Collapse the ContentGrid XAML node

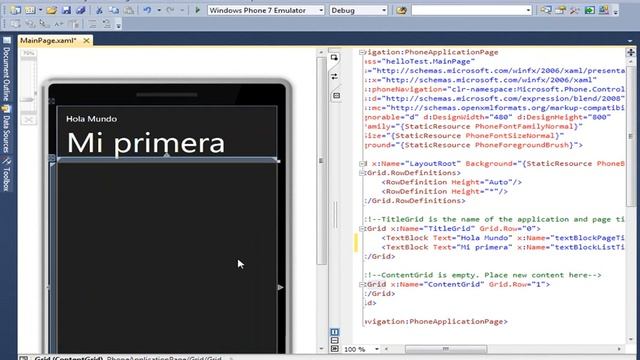tap(362, 284)
